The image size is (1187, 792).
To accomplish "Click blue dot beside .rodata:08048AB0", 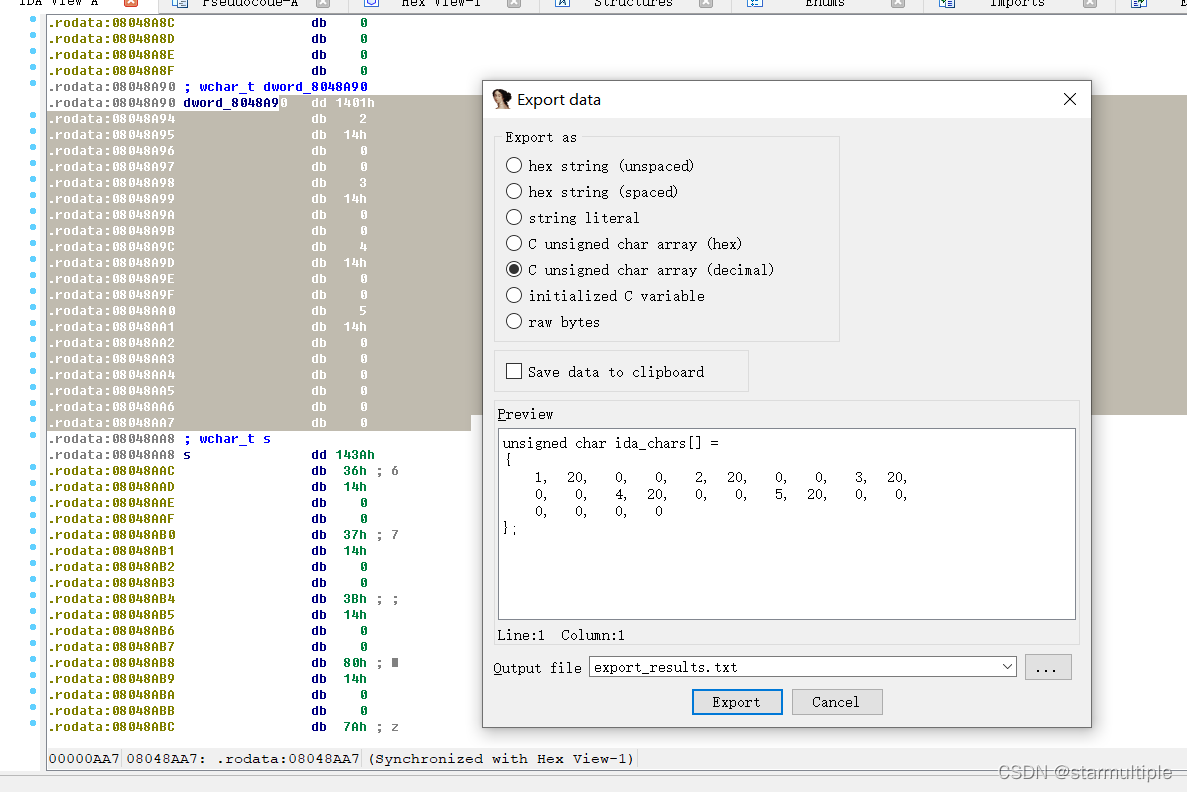I will (33, 531).
